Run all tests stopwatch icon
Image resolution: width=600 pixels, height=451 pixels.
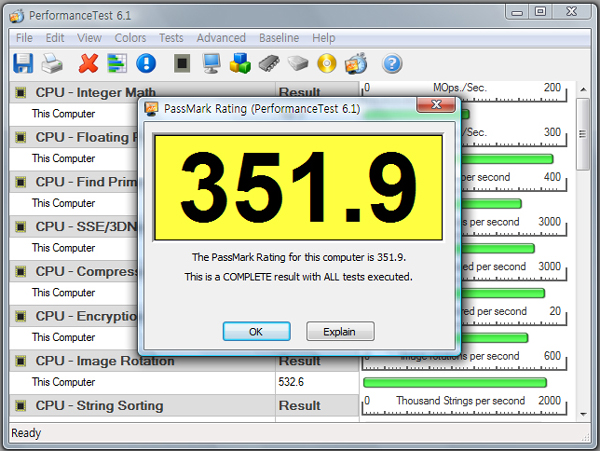tap(356, 63)
